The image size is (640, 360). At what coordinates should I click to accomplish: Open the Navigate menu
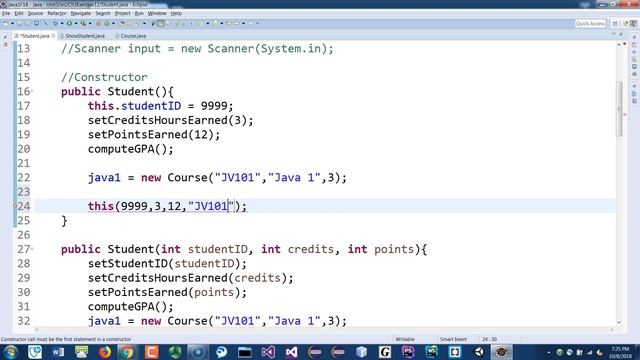[x=81, y=13]
